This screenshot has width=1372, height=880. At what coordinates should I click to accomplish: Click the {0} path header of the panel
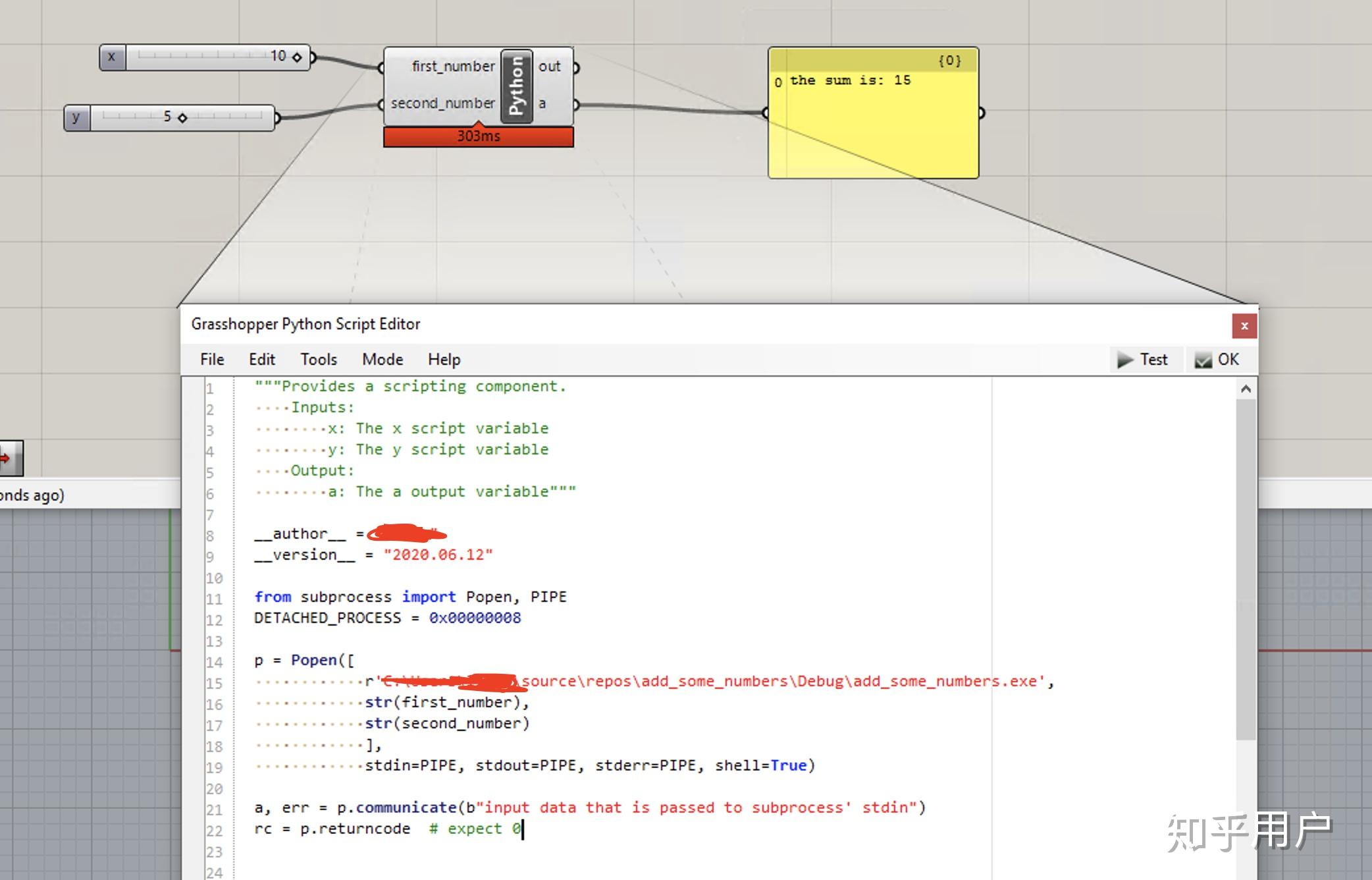(949, 61)
